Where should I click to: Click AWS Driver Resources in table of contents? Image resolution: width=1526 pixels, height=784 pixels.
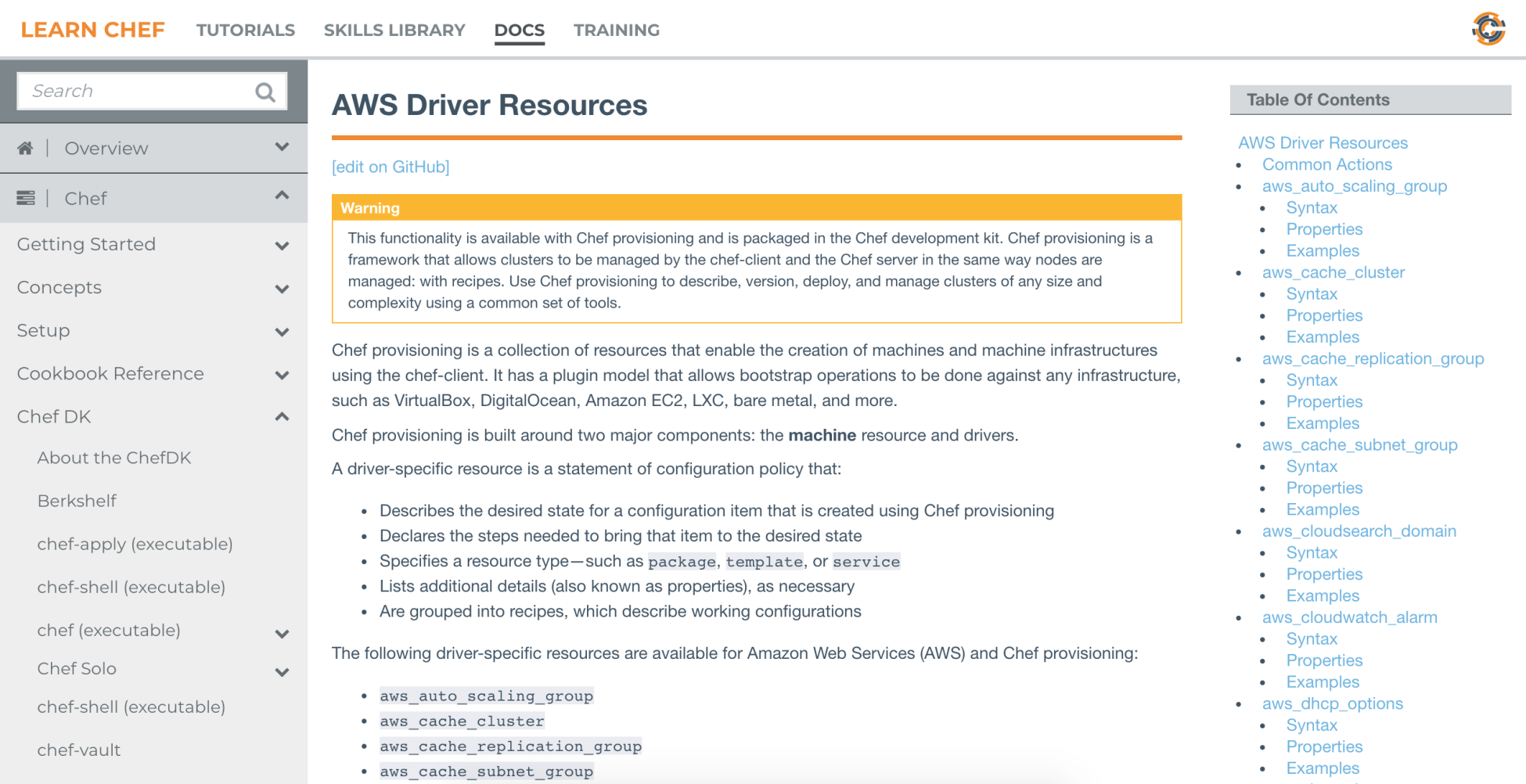pos(1323,142)
